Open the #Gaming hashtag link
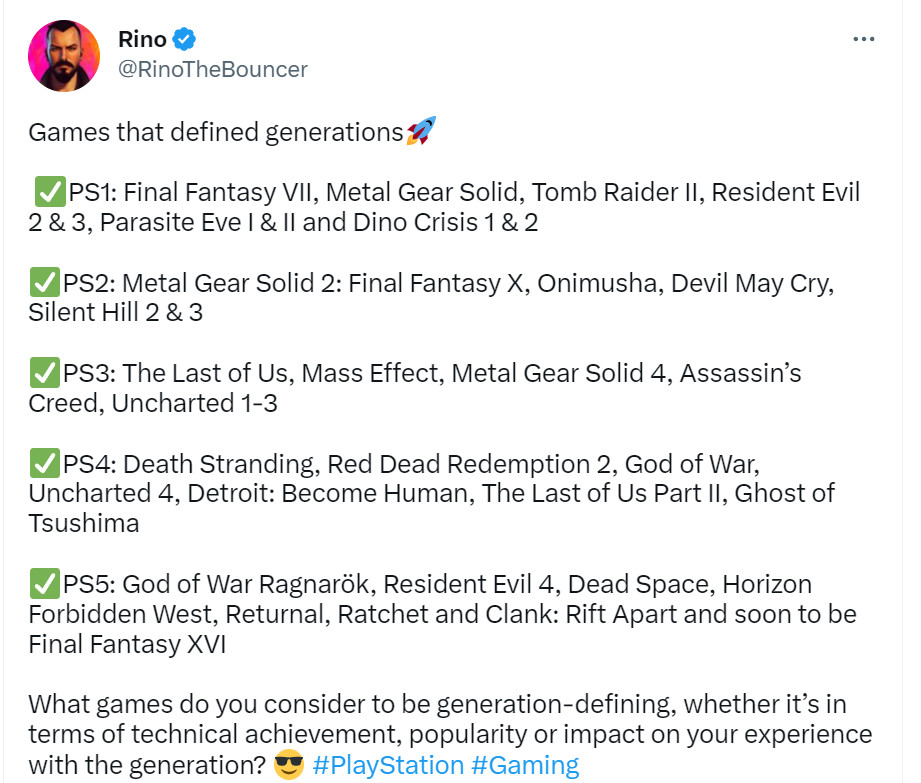 [x=523, y=764]
